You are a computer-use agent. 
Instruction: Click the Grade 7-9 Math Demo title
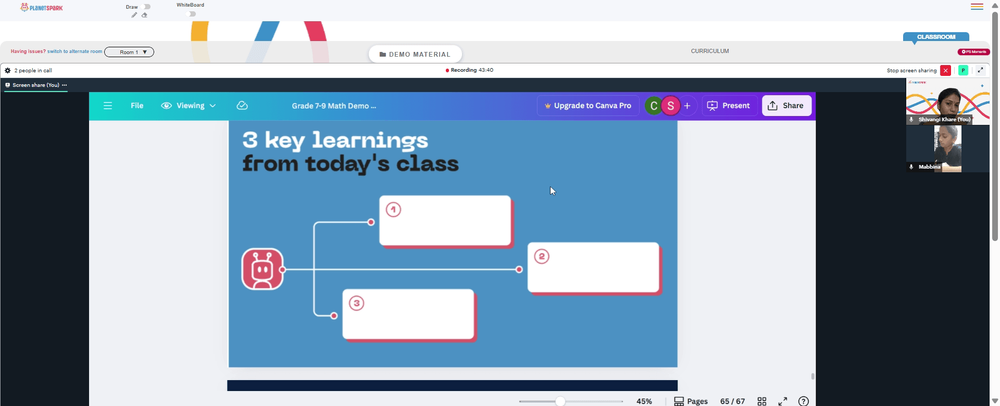coord(334,106)
